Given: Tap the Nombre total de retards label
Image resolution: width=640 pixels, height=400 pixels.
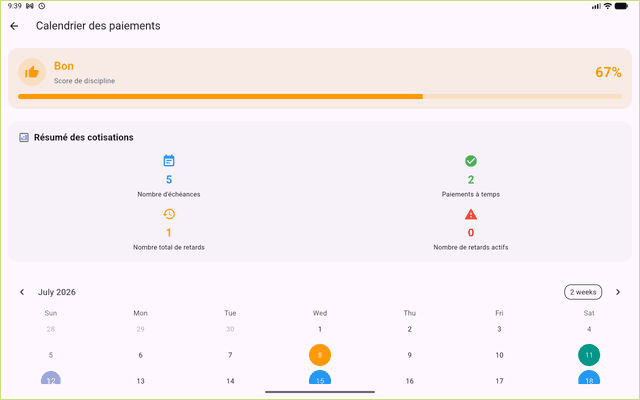Looking at the screenshot, I should coord(169,247).
